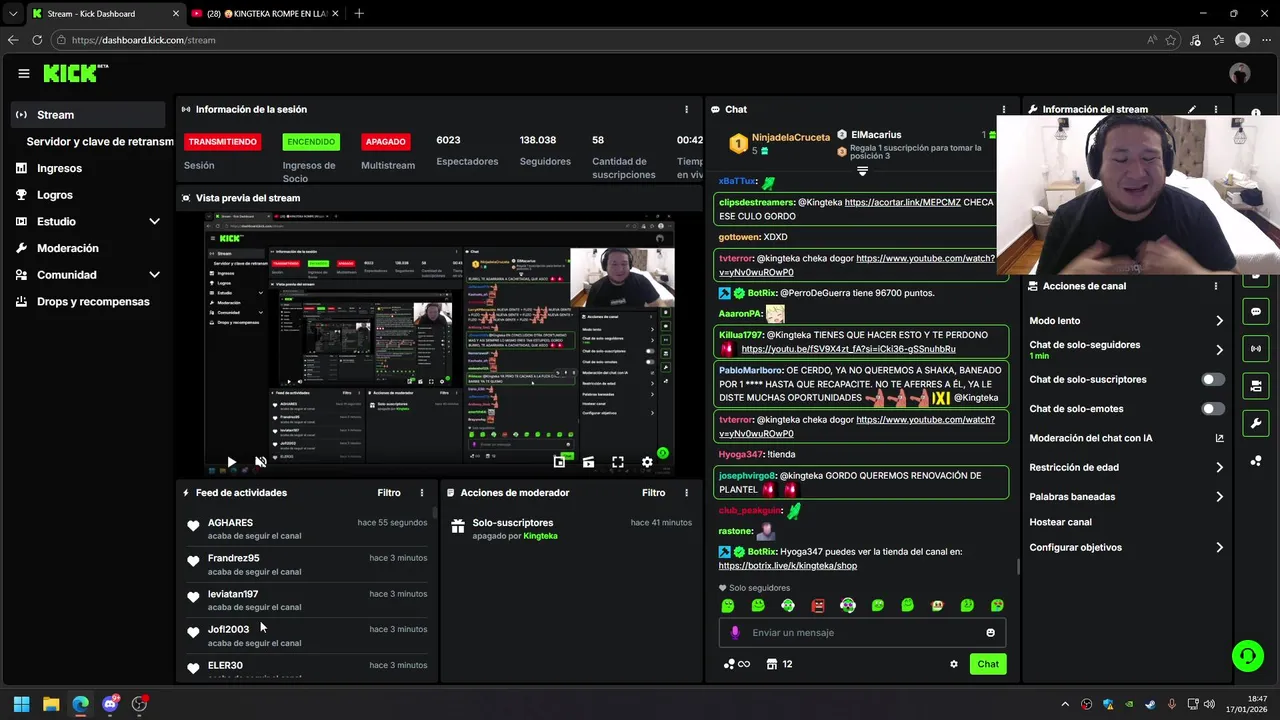Toggle Chat de solo-suscriptores switch
The height and width of the screenshot is (720, 1280).
click(1213, 380)
